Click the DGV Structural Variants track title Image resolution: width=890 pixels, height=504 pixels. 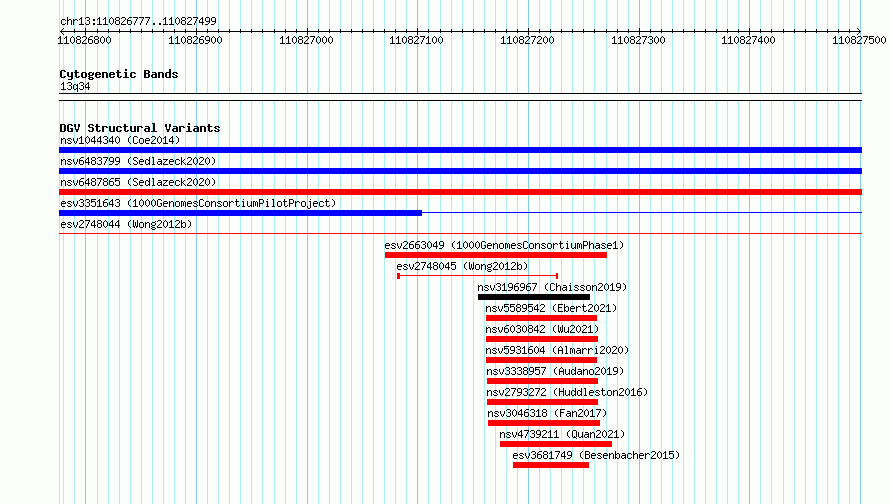pos(140,128)
